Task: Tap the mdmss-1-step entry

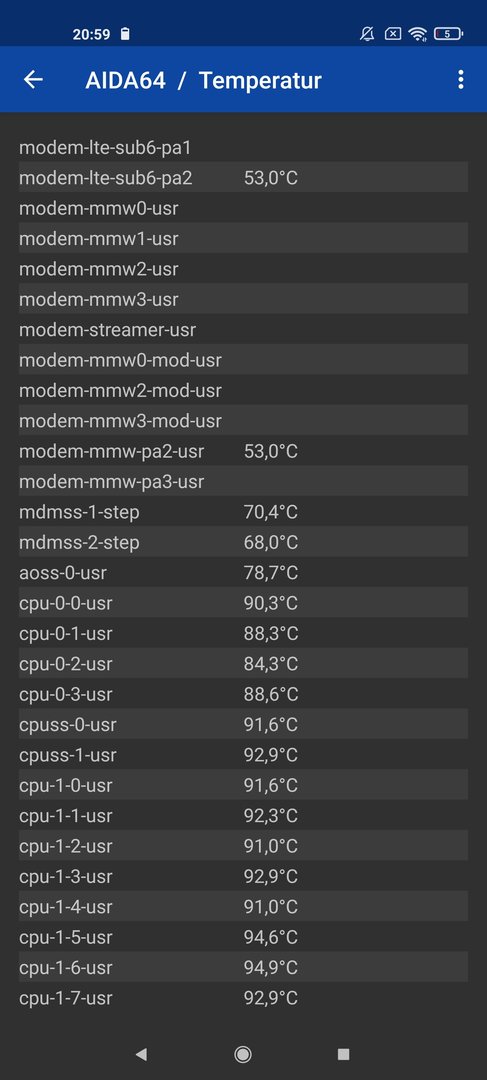Action: coord(243,512)
